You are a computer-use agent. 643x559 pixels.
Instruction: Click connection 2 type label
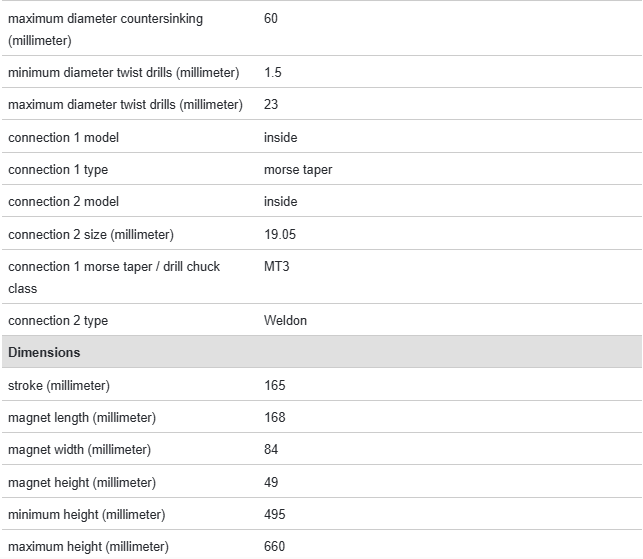58,321
